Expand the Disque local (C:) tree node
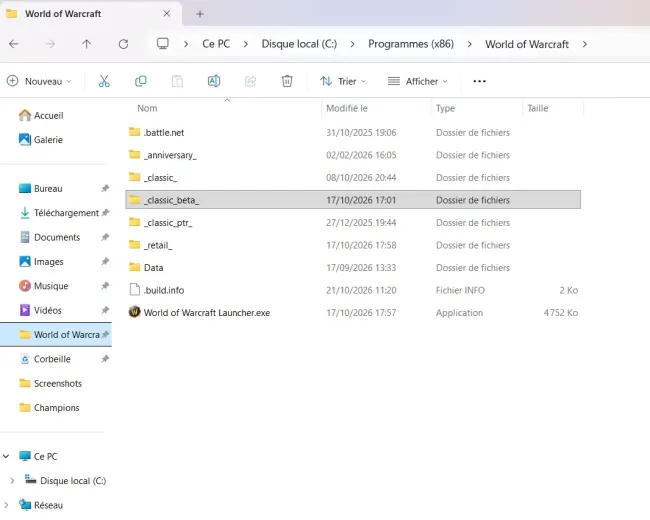 (12, 481)
